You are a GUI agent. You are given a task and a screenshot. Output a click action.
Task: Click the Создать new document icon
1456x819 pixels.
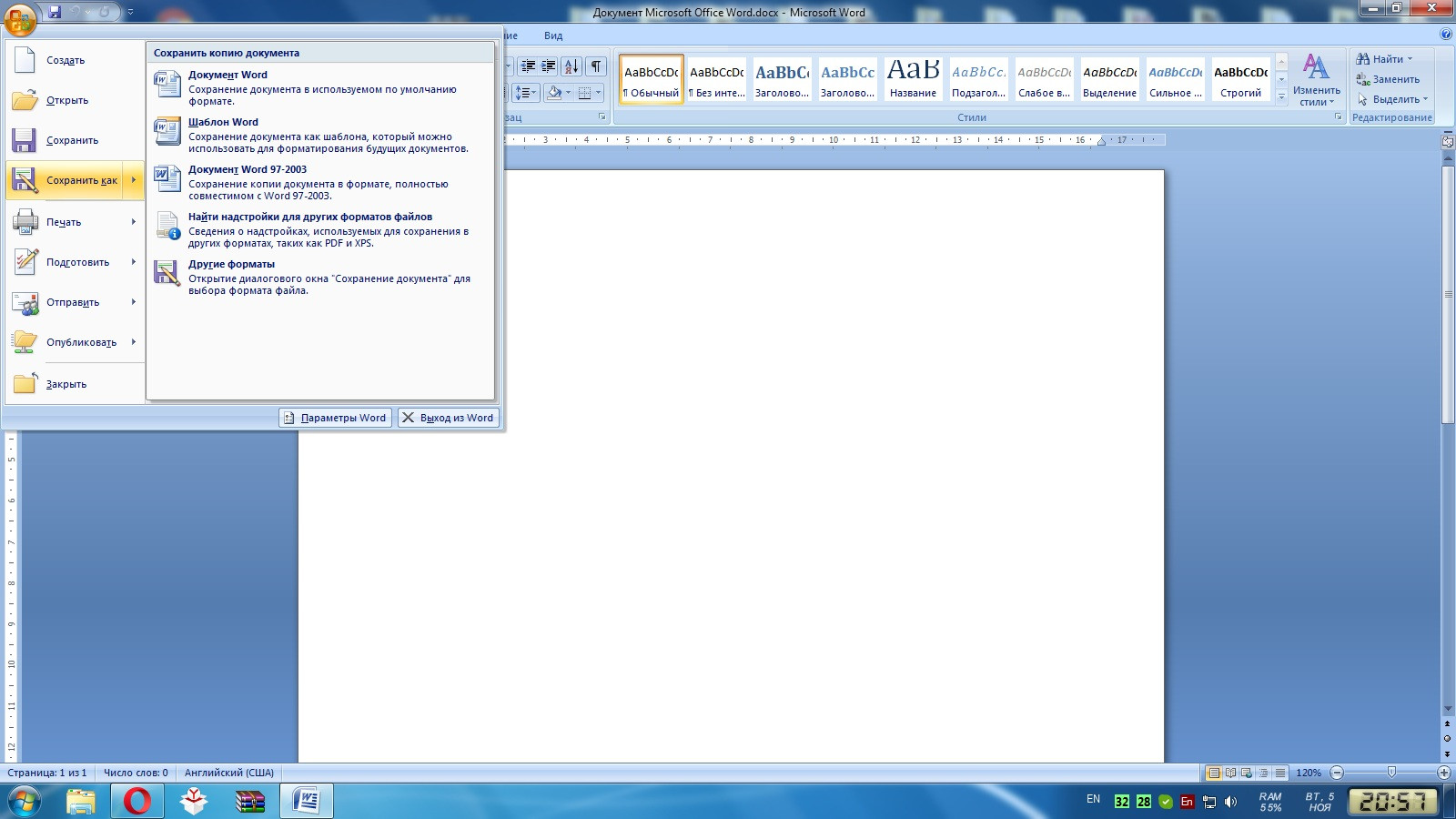[x=25, y=60]
